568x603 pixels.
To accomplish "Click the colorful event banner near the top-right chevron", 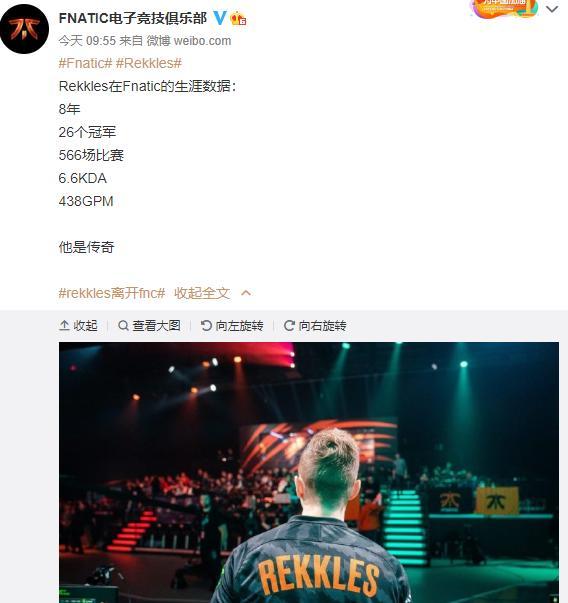I will click(x=506, y=8).
